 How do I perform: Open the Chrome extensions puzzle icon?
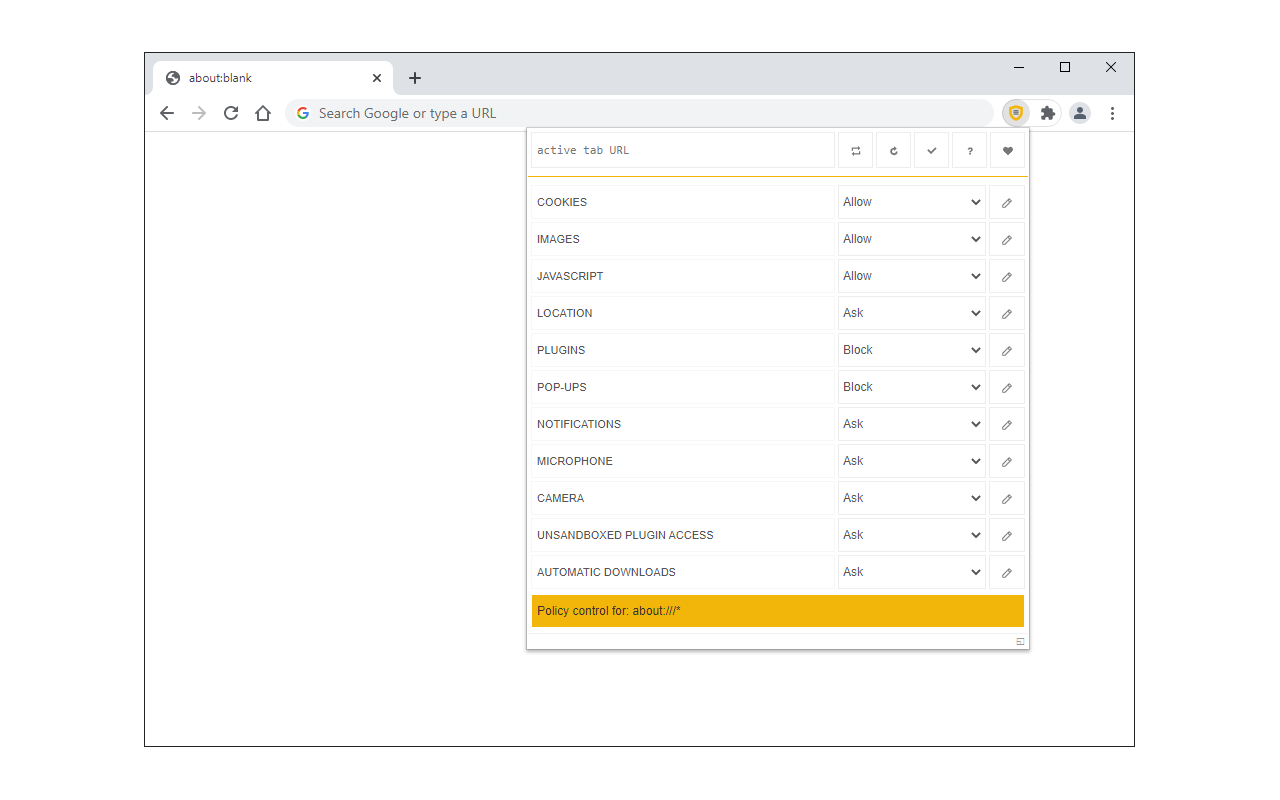coord(1047,113)
